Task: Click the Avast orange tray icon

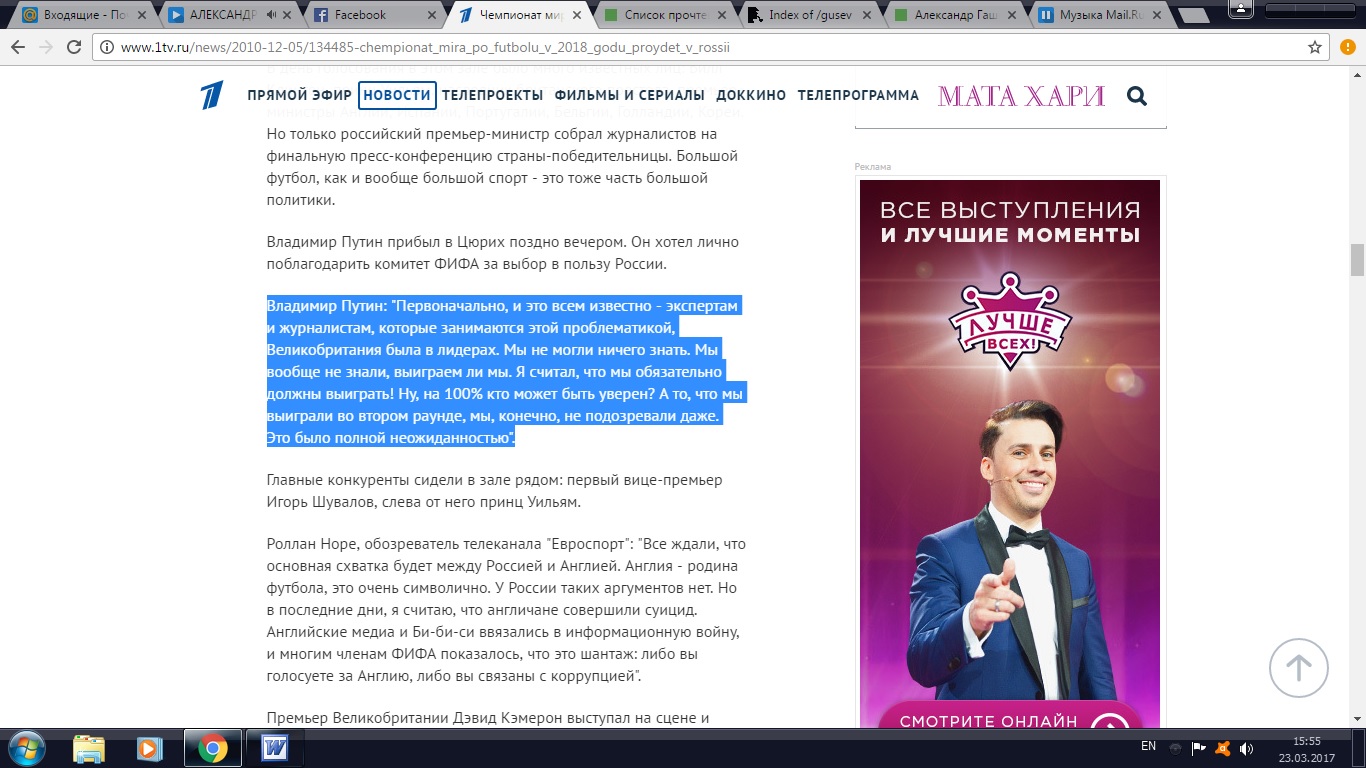Action: (x=1223, y=748)
